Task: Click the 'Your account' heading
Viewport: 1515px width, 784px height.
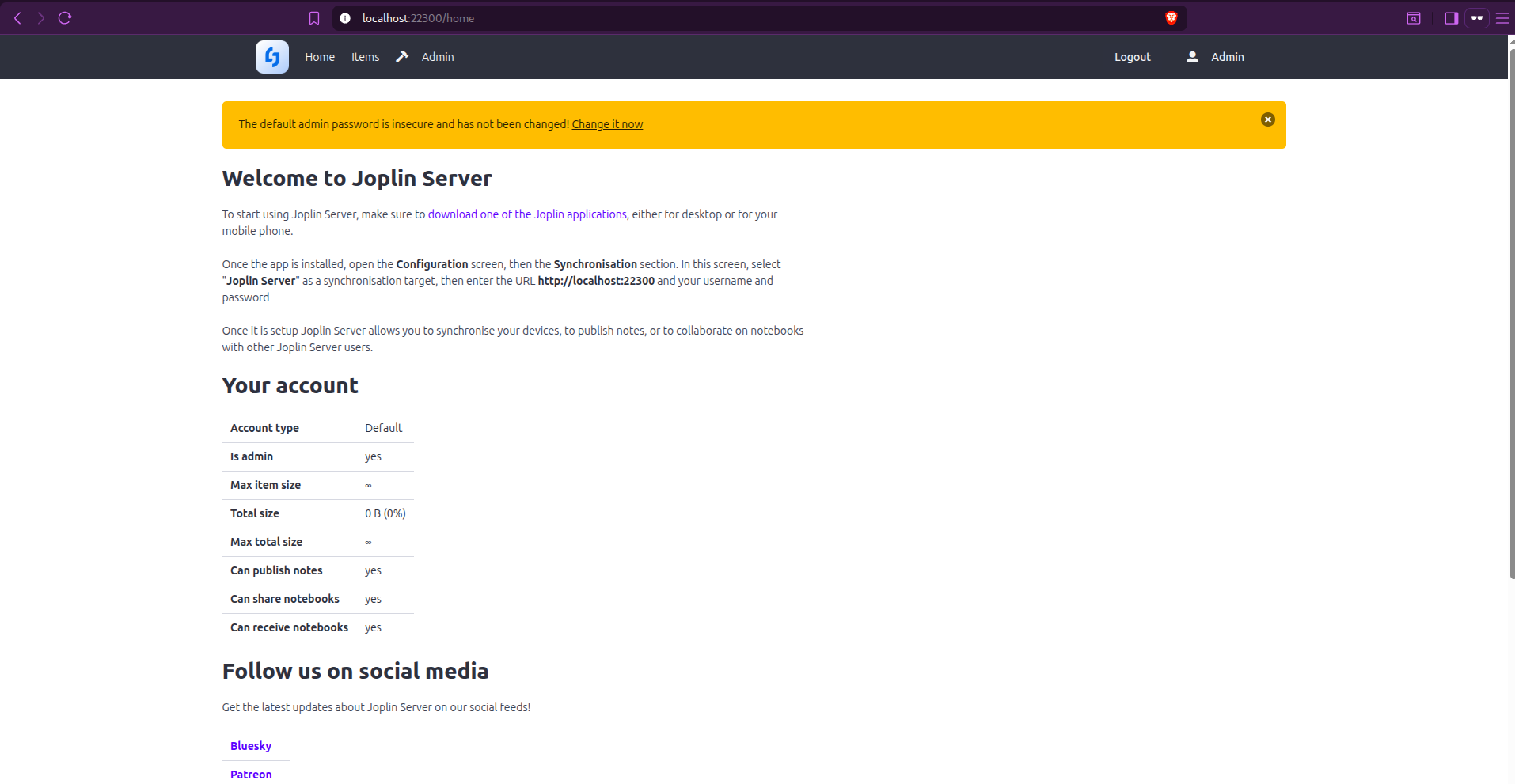Action: [x=290, y=385]
